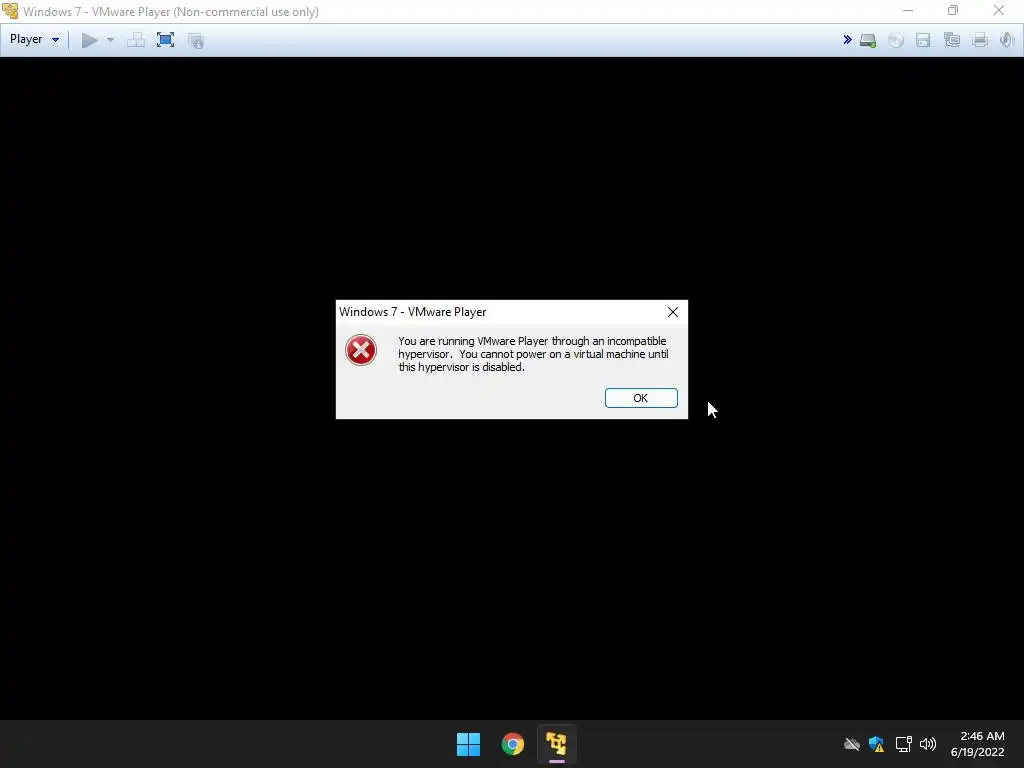1024x768 pixels.
Task: Open Google Chrome from the taskbar
Action: (x=513, y=744)
